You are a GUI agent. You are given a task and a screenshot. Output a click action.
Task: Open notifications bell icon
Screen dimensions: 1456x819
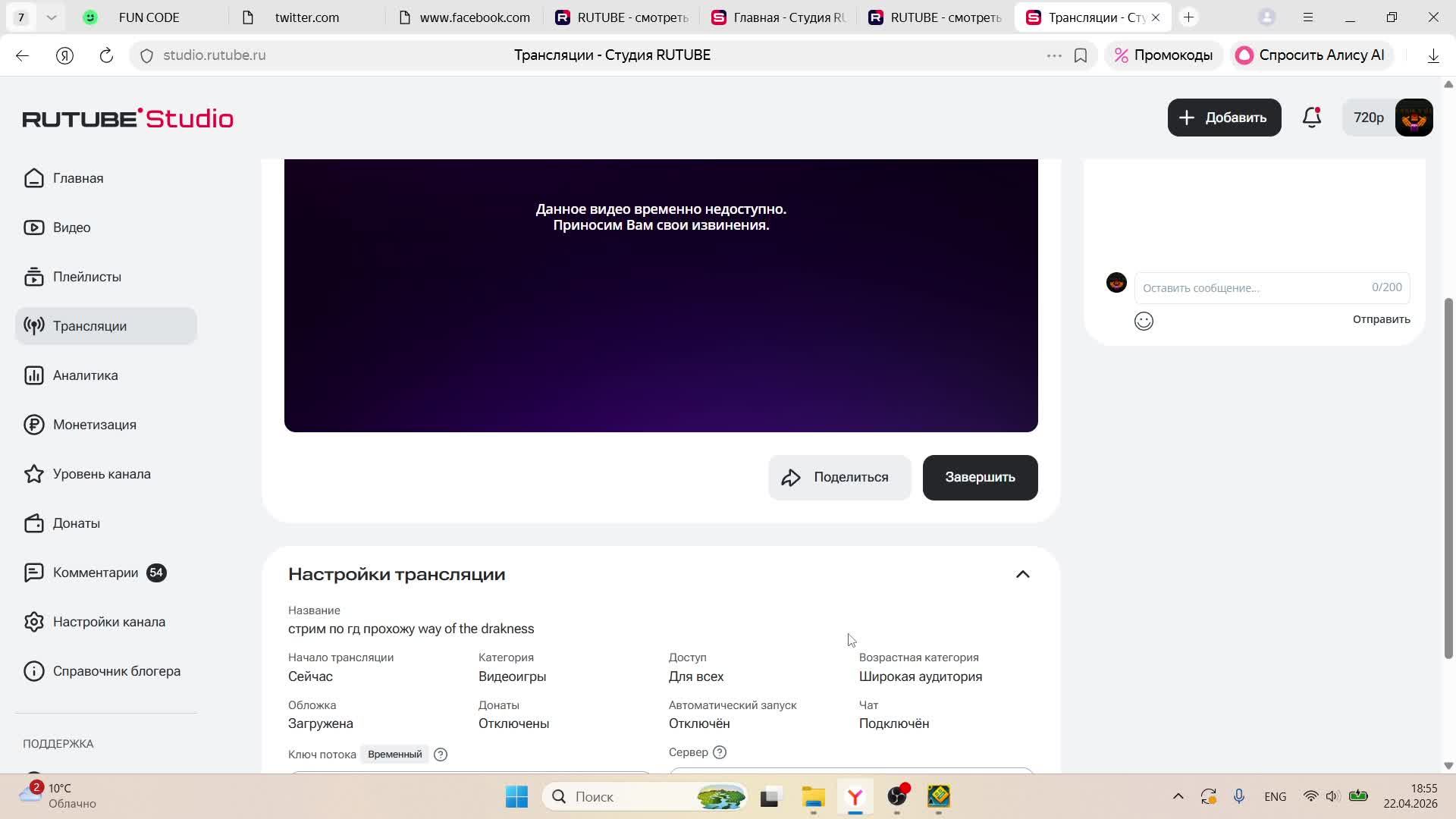1312,118
